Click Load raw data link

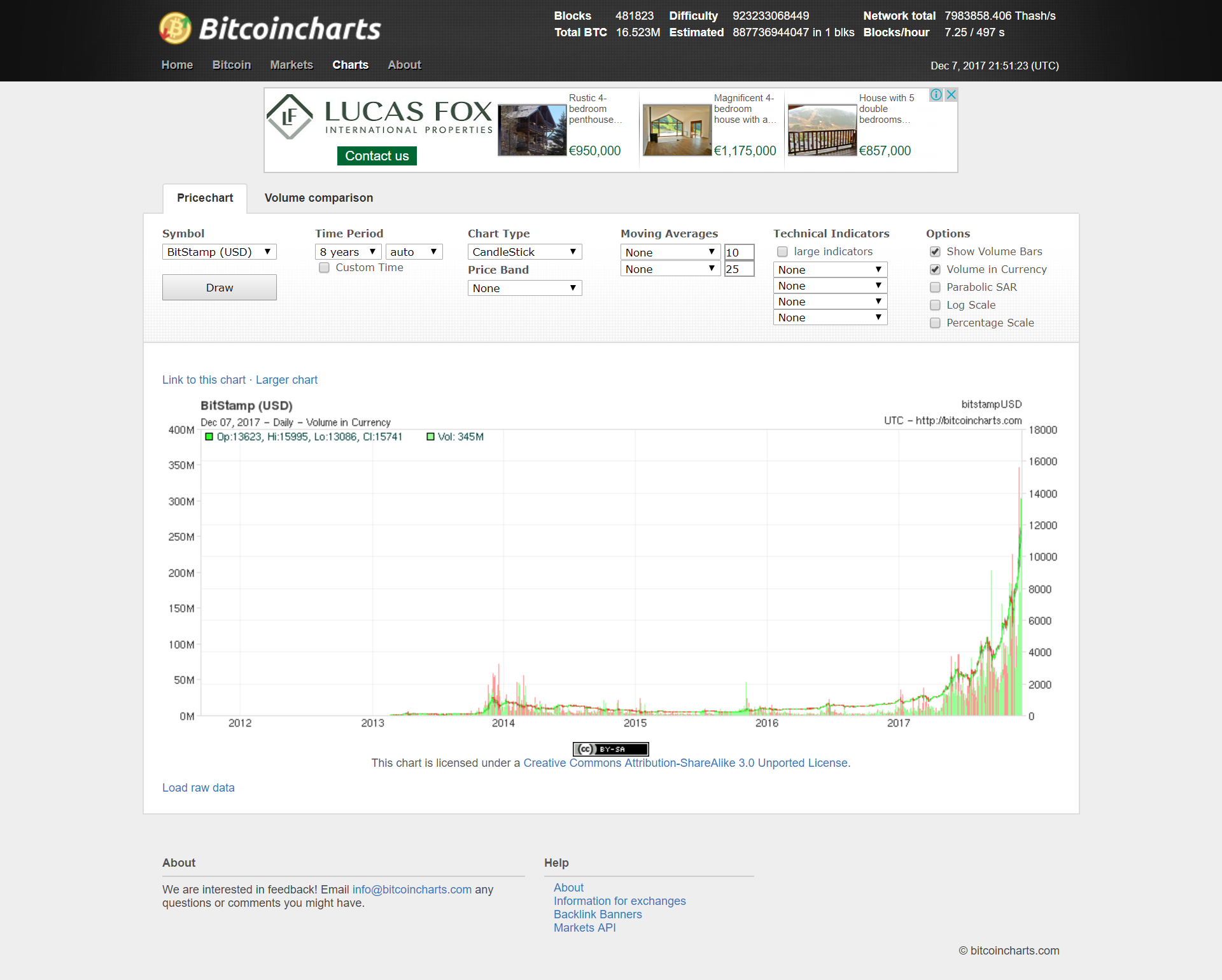199,788
